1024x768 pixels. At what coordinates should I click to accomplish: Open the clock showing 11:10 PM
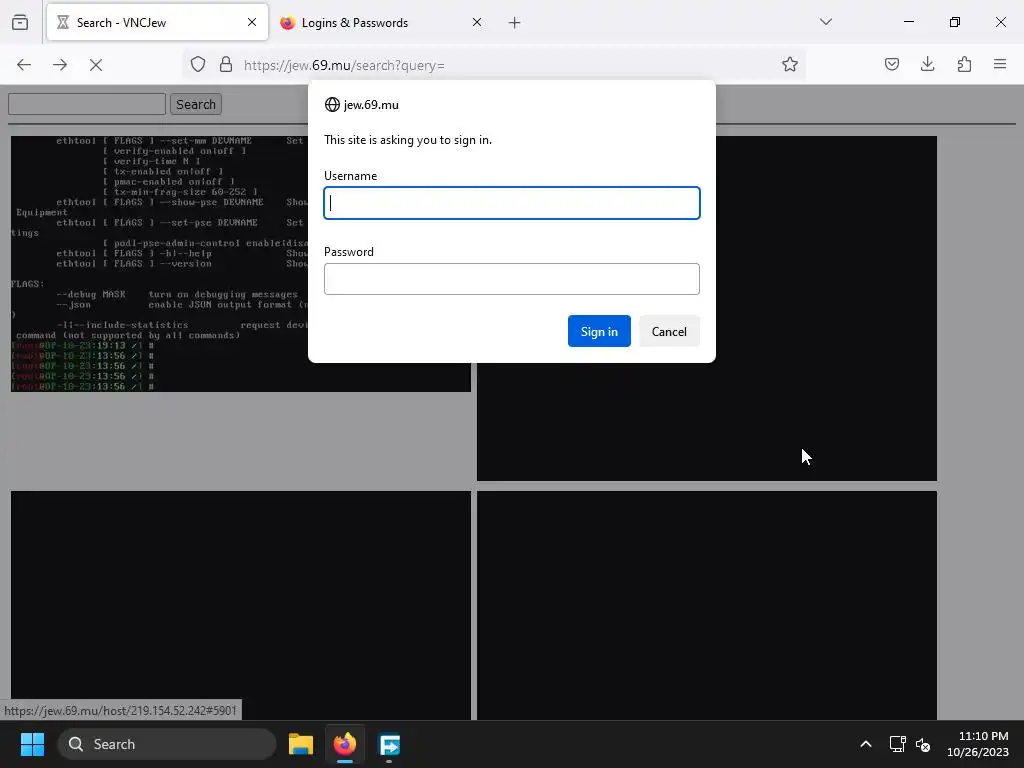click(x=978, y=744)
